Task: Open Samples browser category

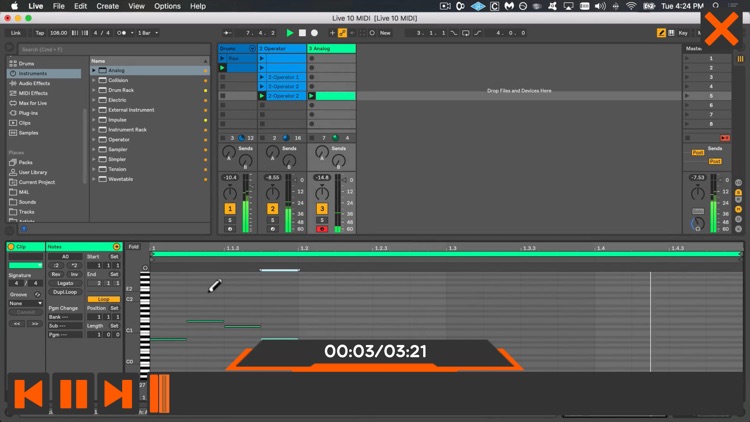Action: (x=28, y=133)
